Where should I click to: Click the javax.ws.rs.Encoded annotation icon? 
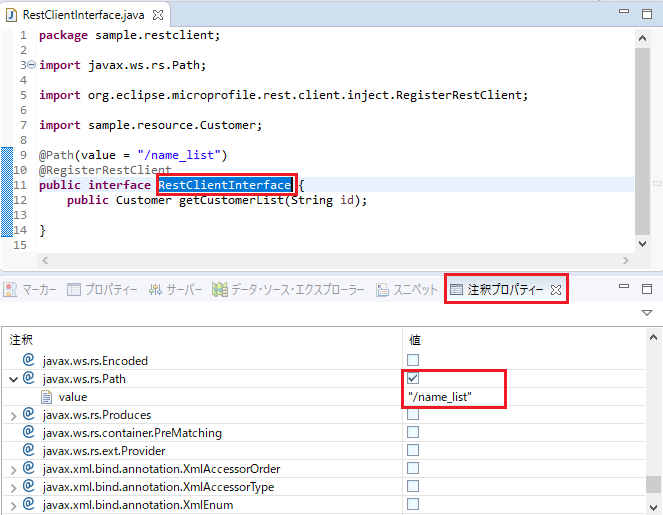click(28, 359)
